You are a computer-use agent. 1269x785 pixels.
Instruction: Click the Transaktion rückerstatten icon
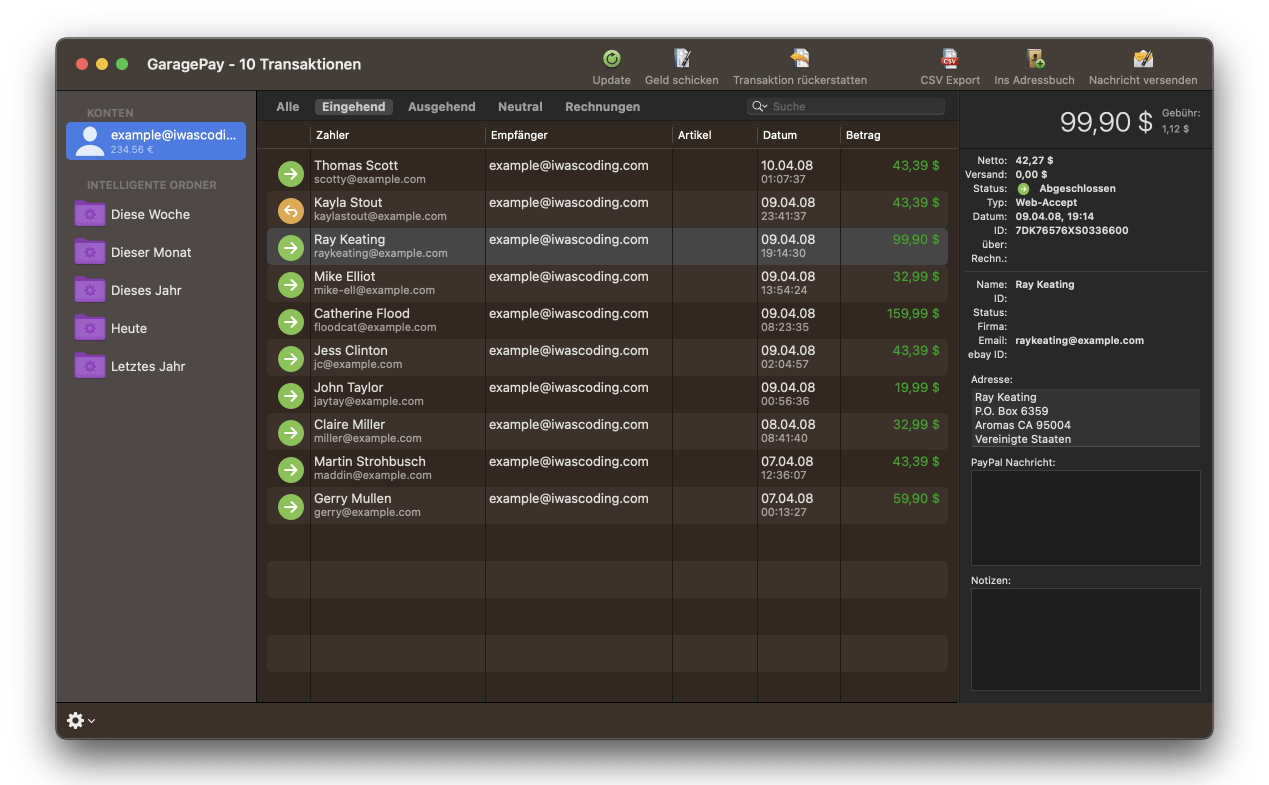[x=800, y=59]
